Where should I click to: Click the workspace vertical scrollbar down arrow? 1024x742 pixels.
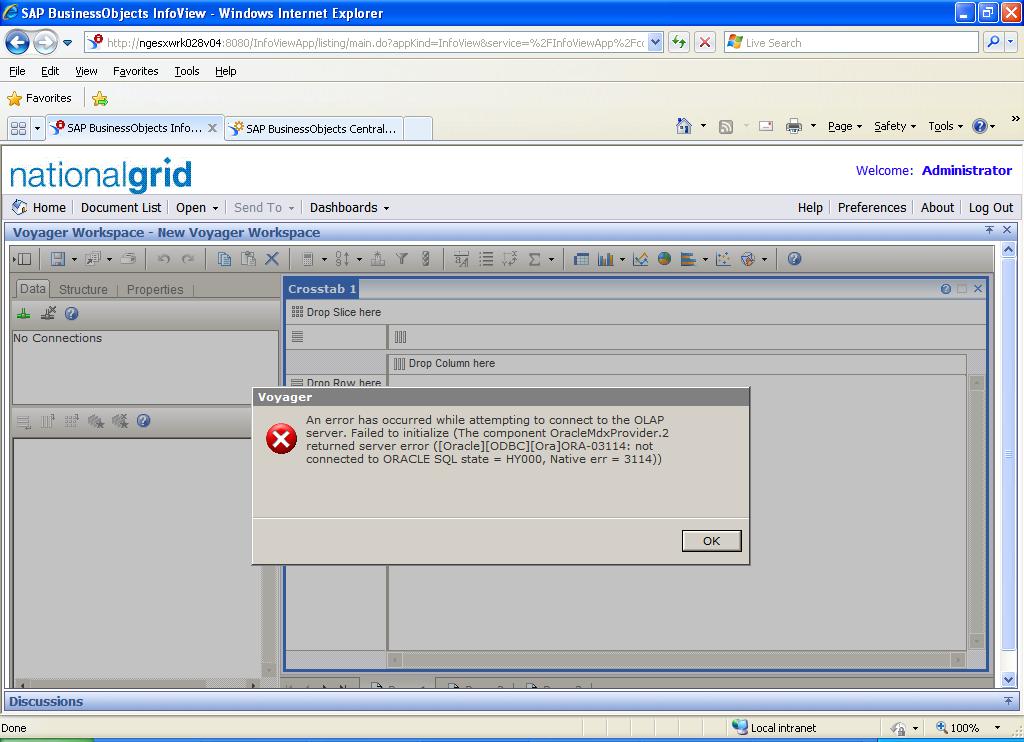pyautogui.click(x=1008, y=680)
